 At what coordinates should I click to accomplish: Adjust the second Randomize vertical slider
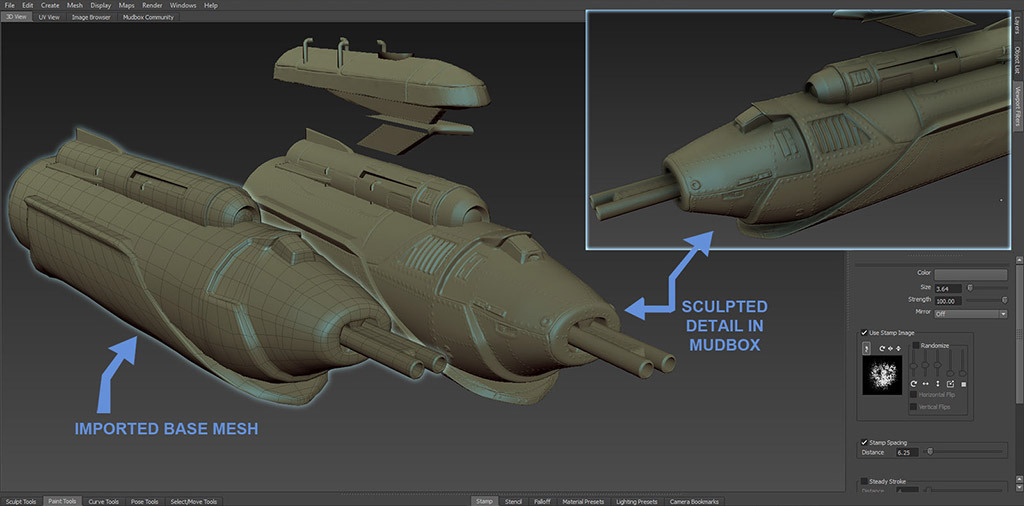925,364
